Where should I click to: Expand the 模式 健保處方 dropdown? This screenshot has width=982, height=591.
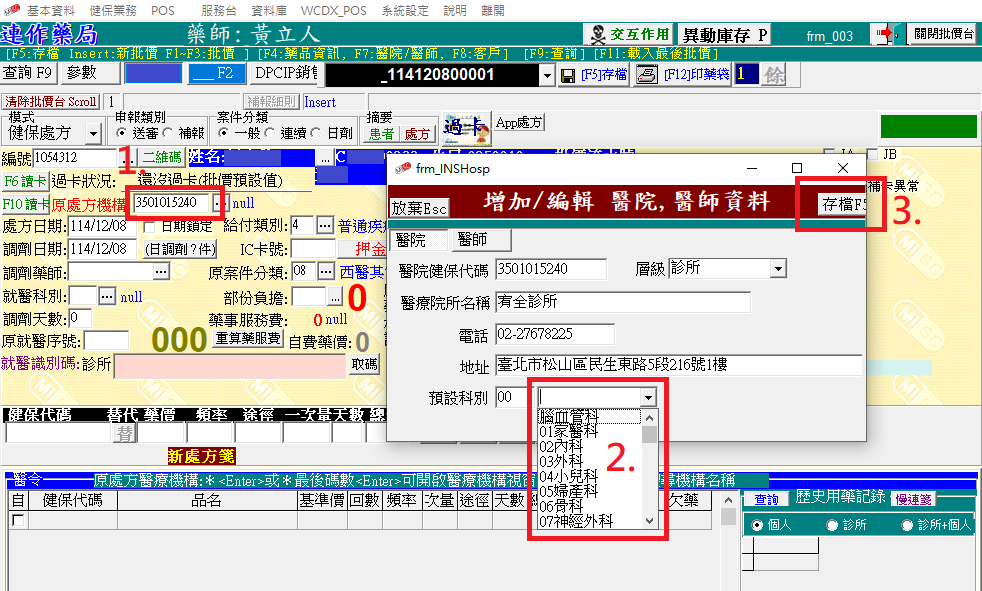point(93,133)
